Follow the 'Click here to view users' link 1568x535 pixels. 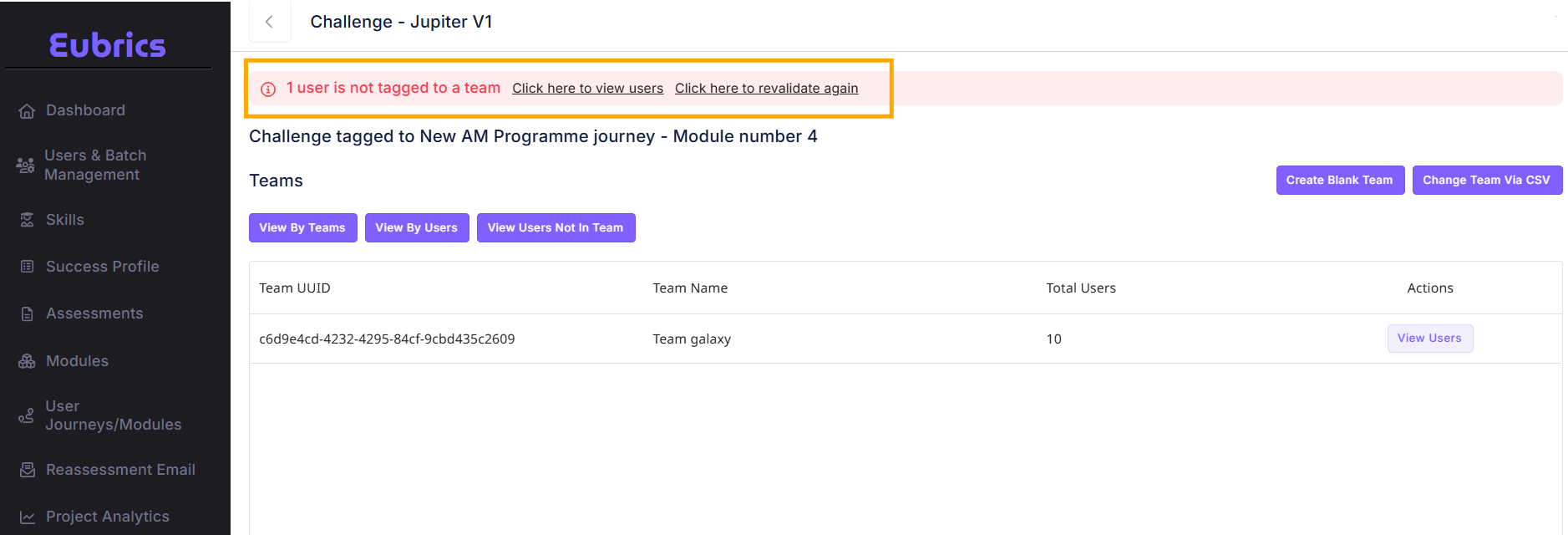pyautogui.click(x=587, y=89)
